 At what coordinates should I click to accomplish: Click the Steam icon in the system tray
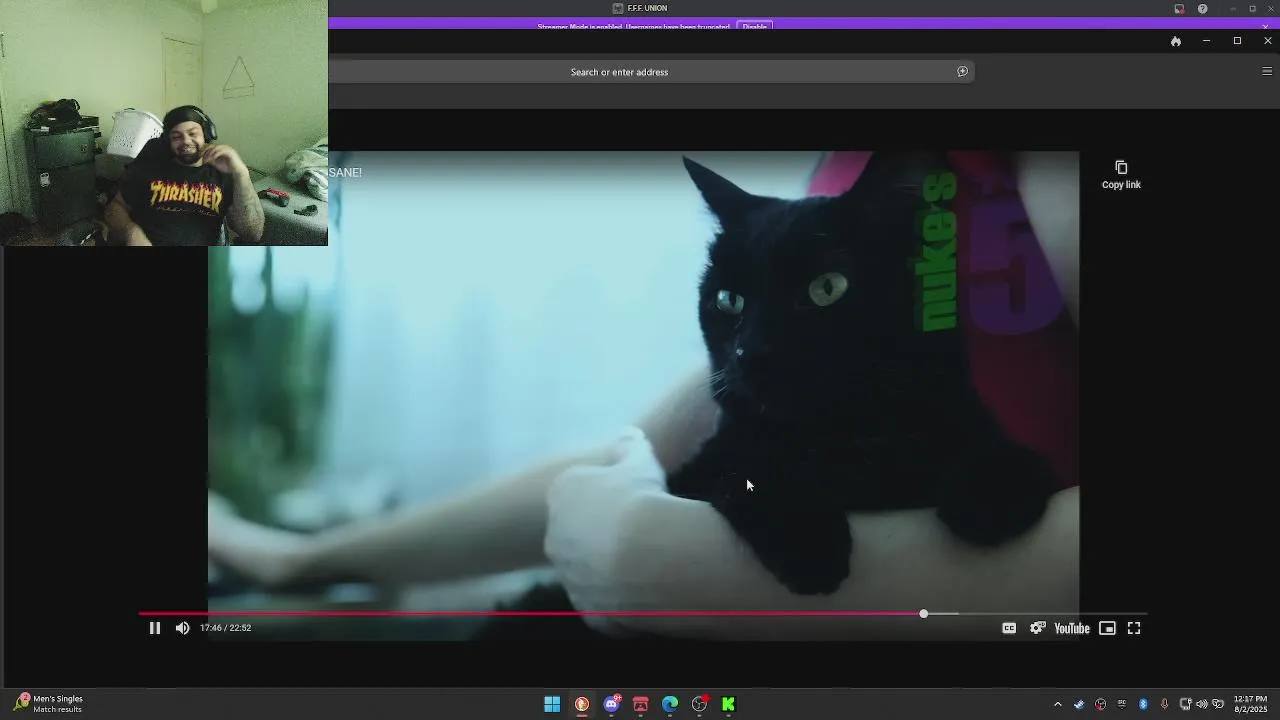pos(1079,704)
